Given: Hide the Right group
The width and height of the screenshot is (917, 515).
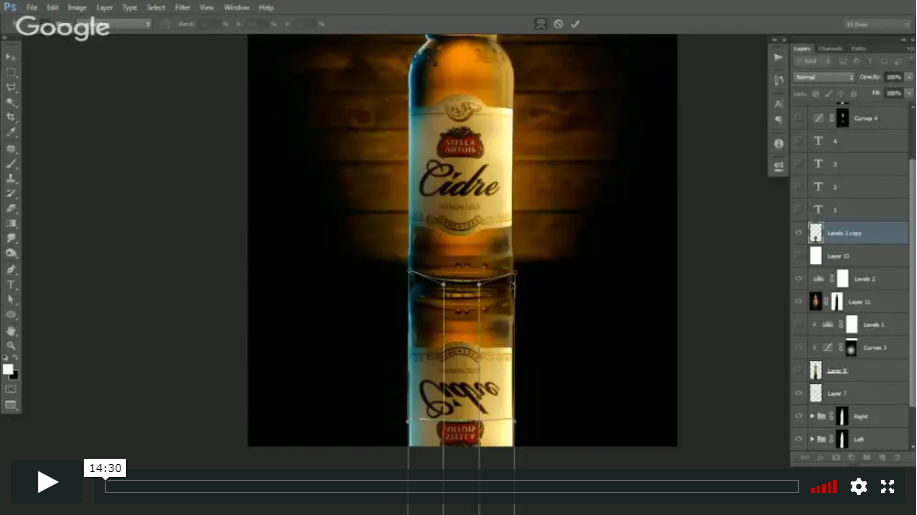Looking at the screenshot, I should click(799, 416).
